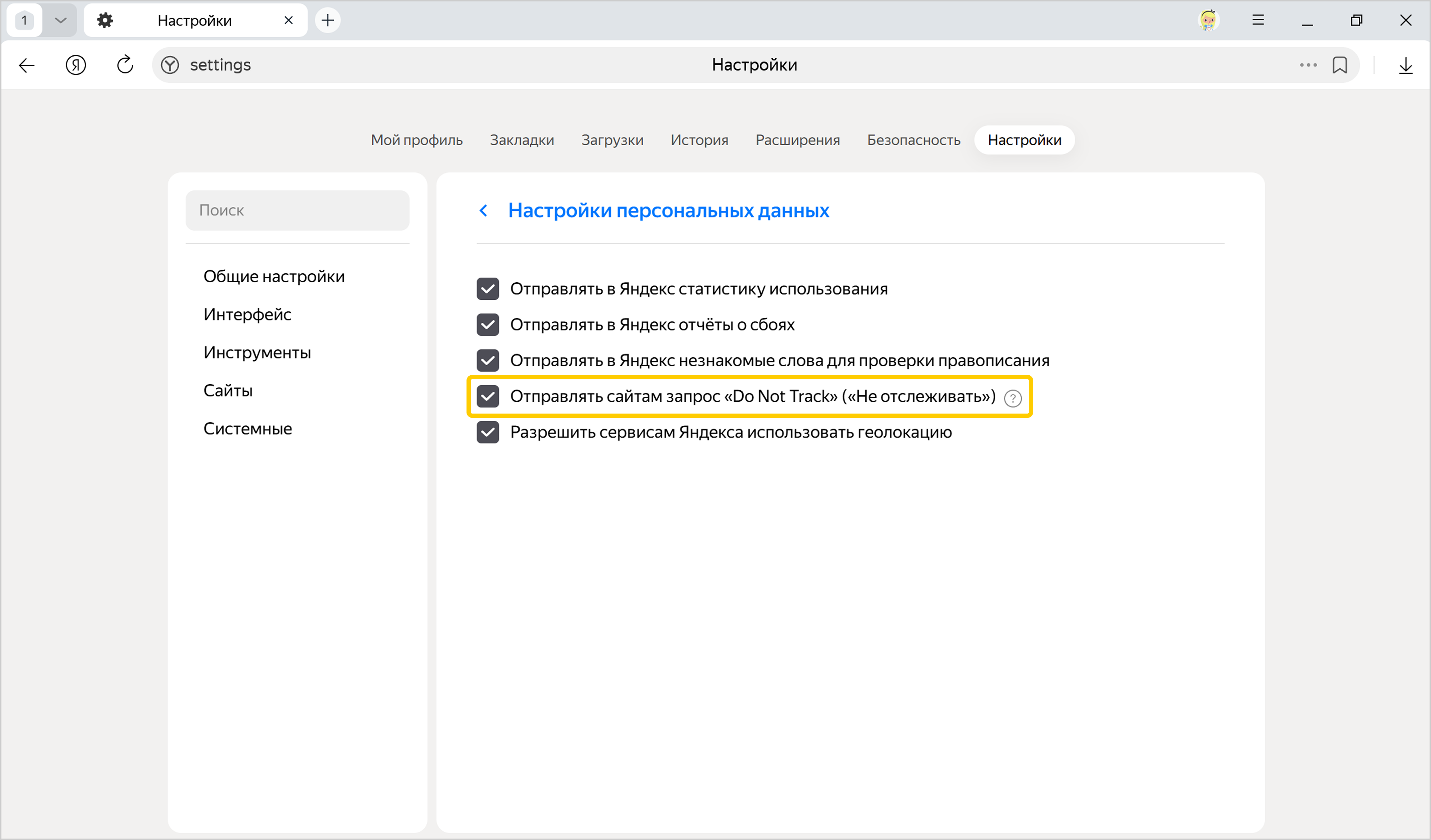Click the browser back arrow
The width and height of the screenshot is (1431, 840).
(27, 65)
